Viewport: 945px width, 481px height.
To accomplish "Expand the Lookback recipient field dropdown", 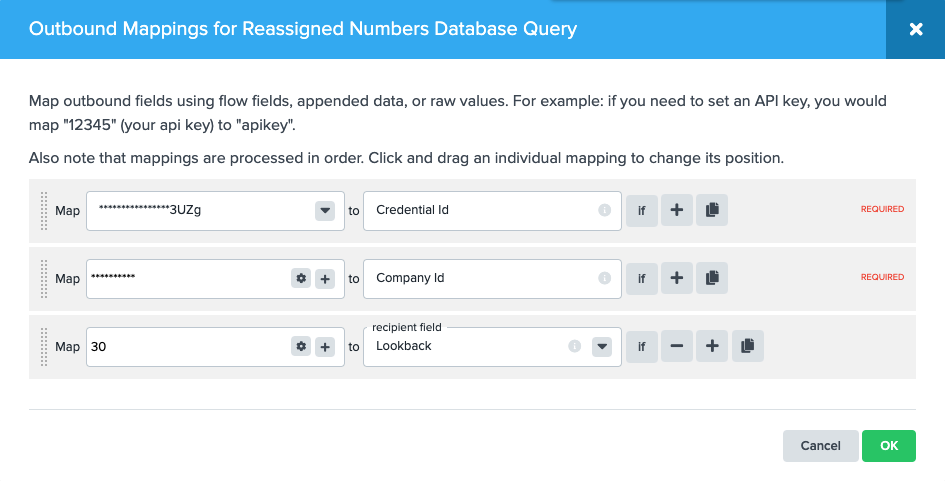I will click(x=601, y=347).
